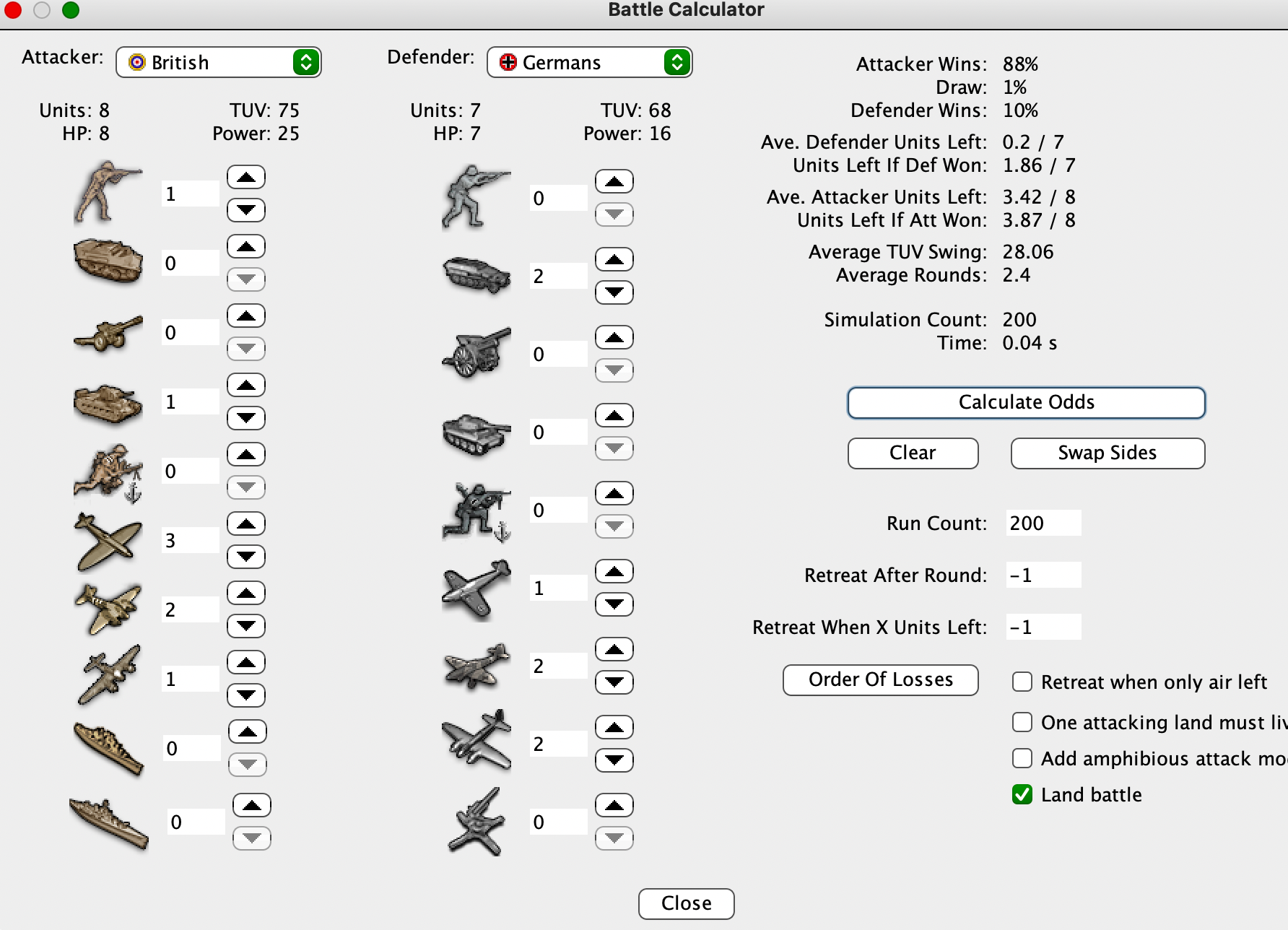Toggle One attacking land must live
The image size is (1288, 930).
point(1022,722)
